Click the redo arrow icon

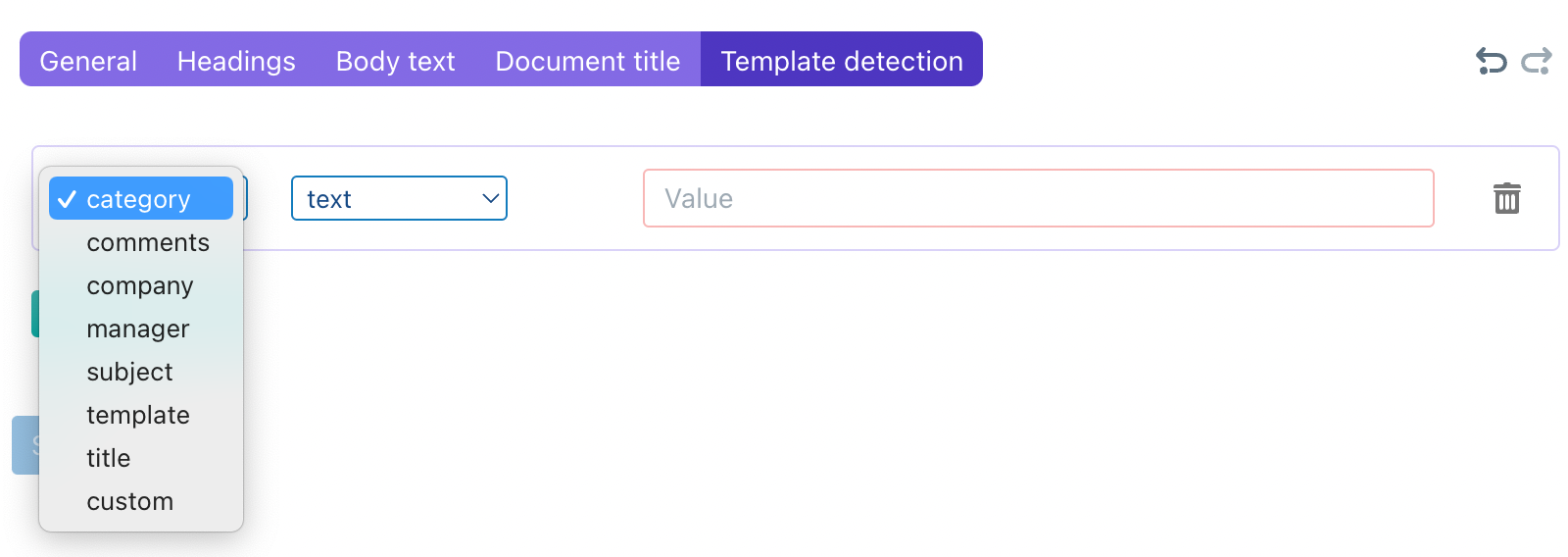[x=1536, y=61]
